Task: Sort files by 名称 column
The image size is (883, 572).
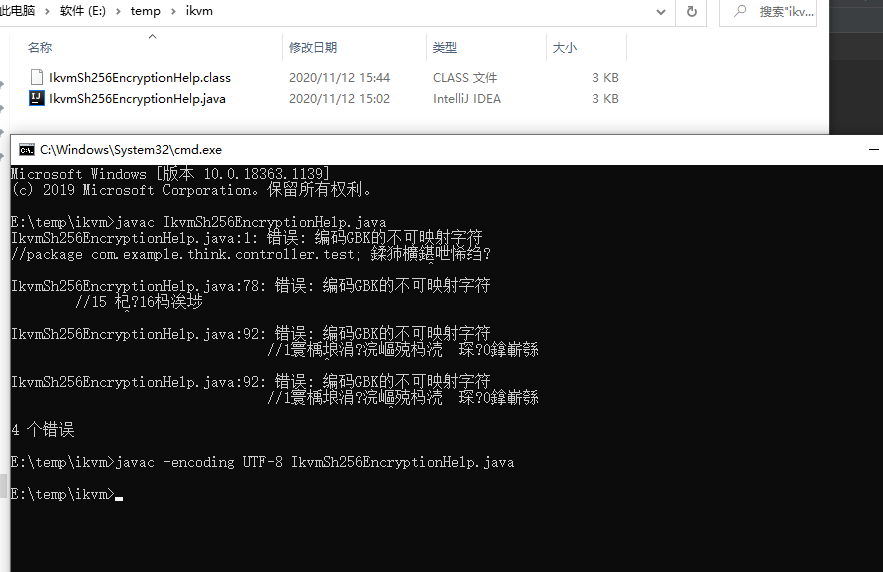Action: (40, 48)
